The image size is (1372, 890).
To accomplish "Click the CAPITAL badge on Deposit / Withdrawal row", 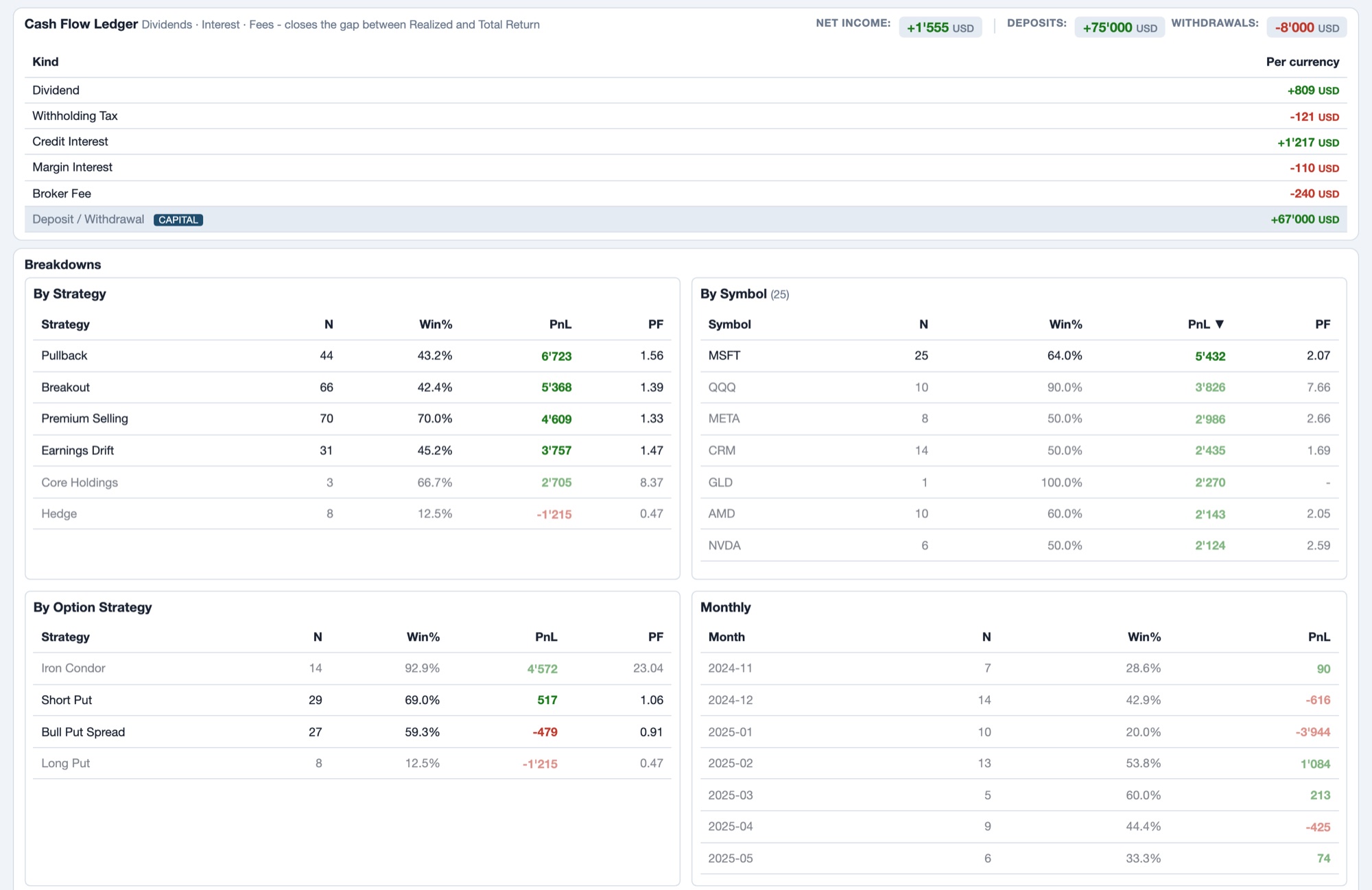I will (178, 220).
